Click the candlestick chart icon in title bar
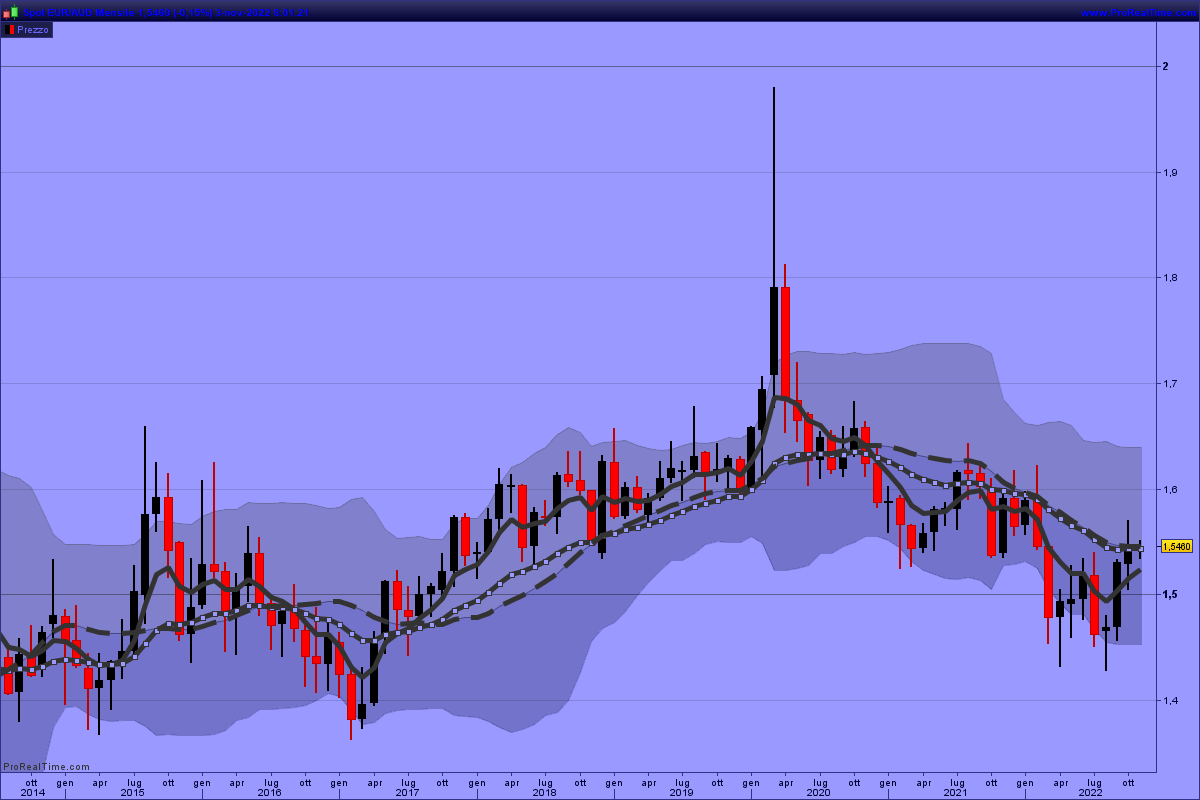The width and height of the screenshot is (1200, 800). [10, 12]
